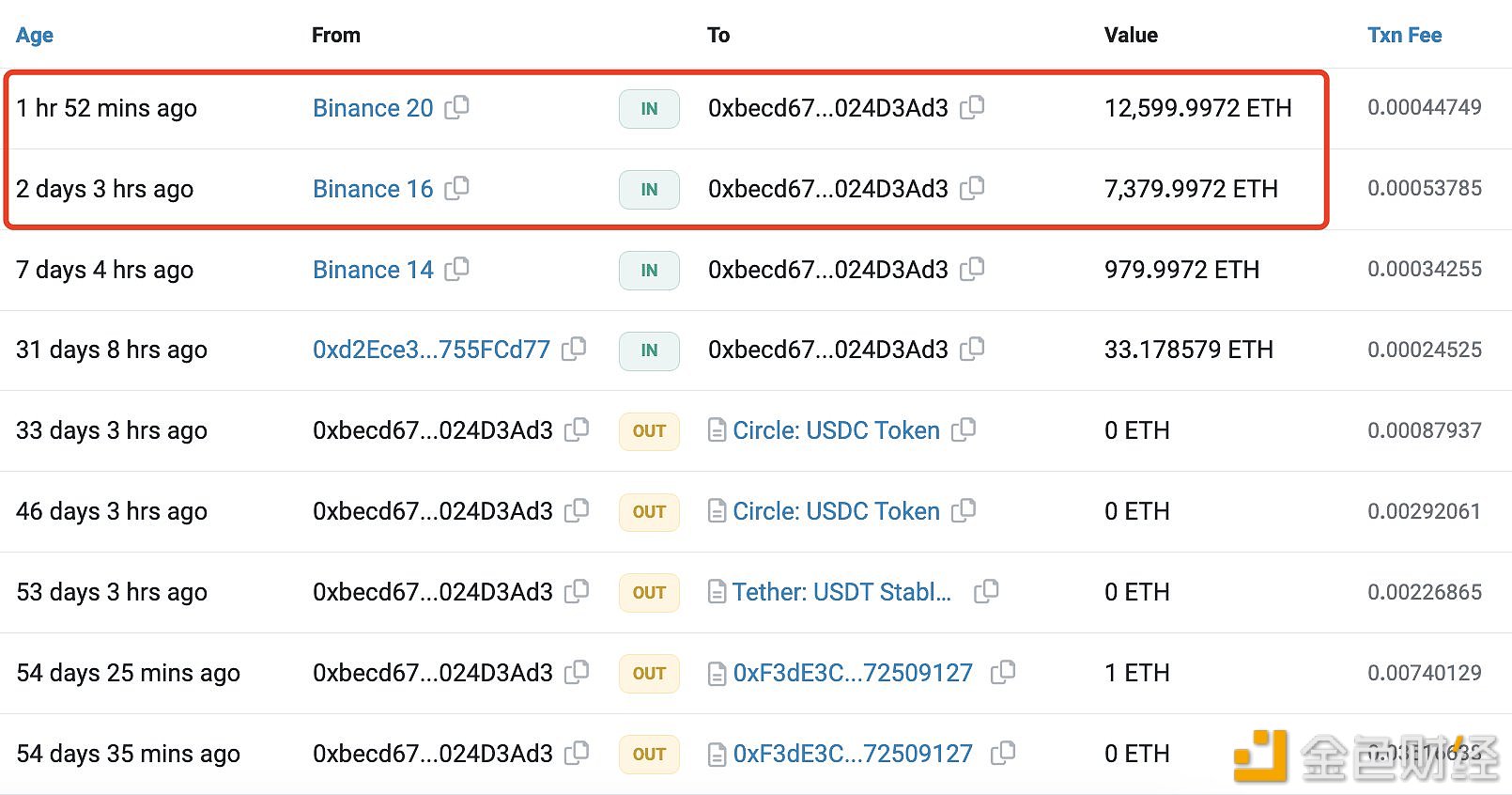
Task: Select the fee 0.00292061
Action: (x=1425, y=511)
